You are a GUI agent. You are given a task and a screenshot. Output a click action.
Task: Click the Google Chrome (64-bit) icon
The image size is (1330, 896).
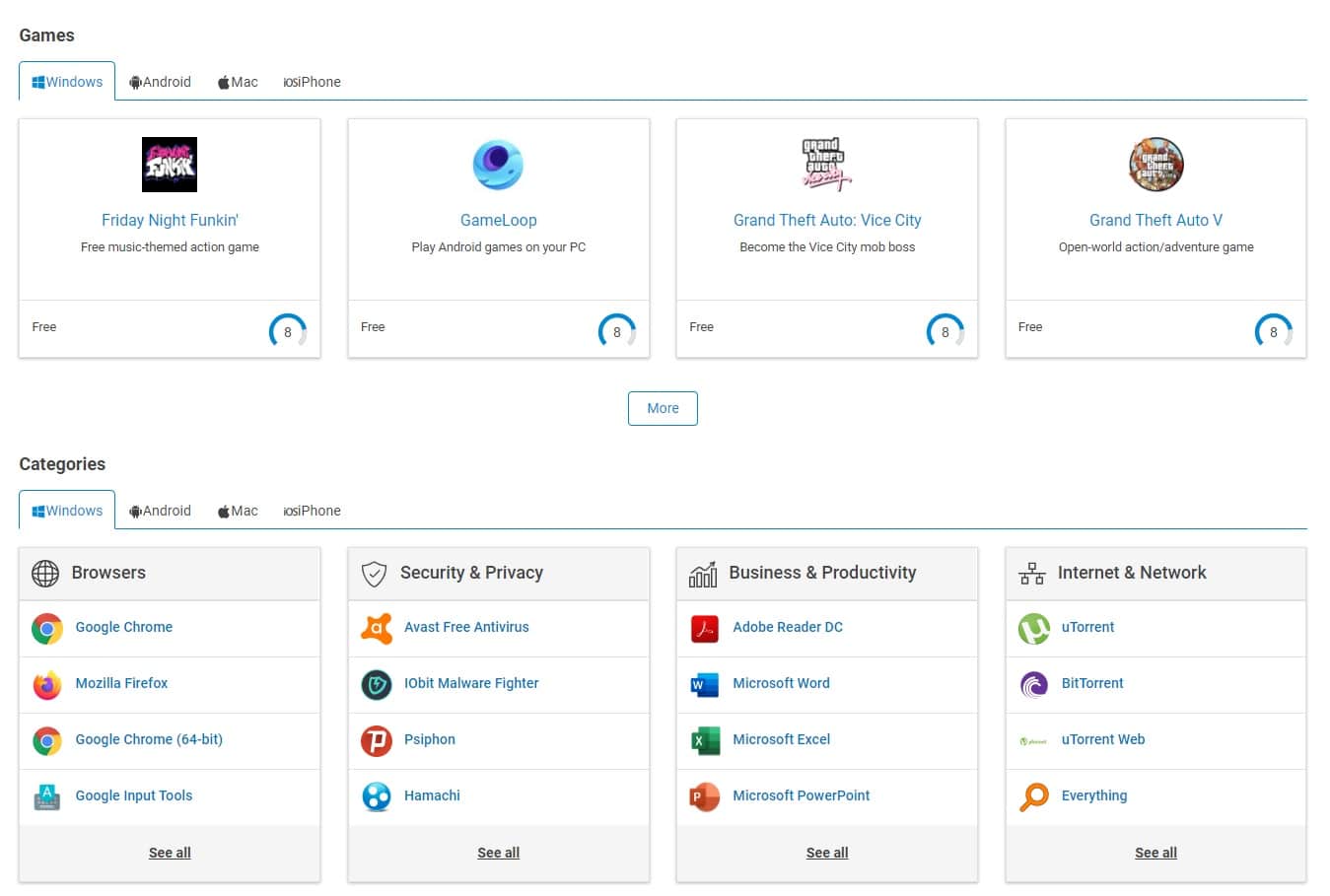pyautogui.click(x=47, y=740)
